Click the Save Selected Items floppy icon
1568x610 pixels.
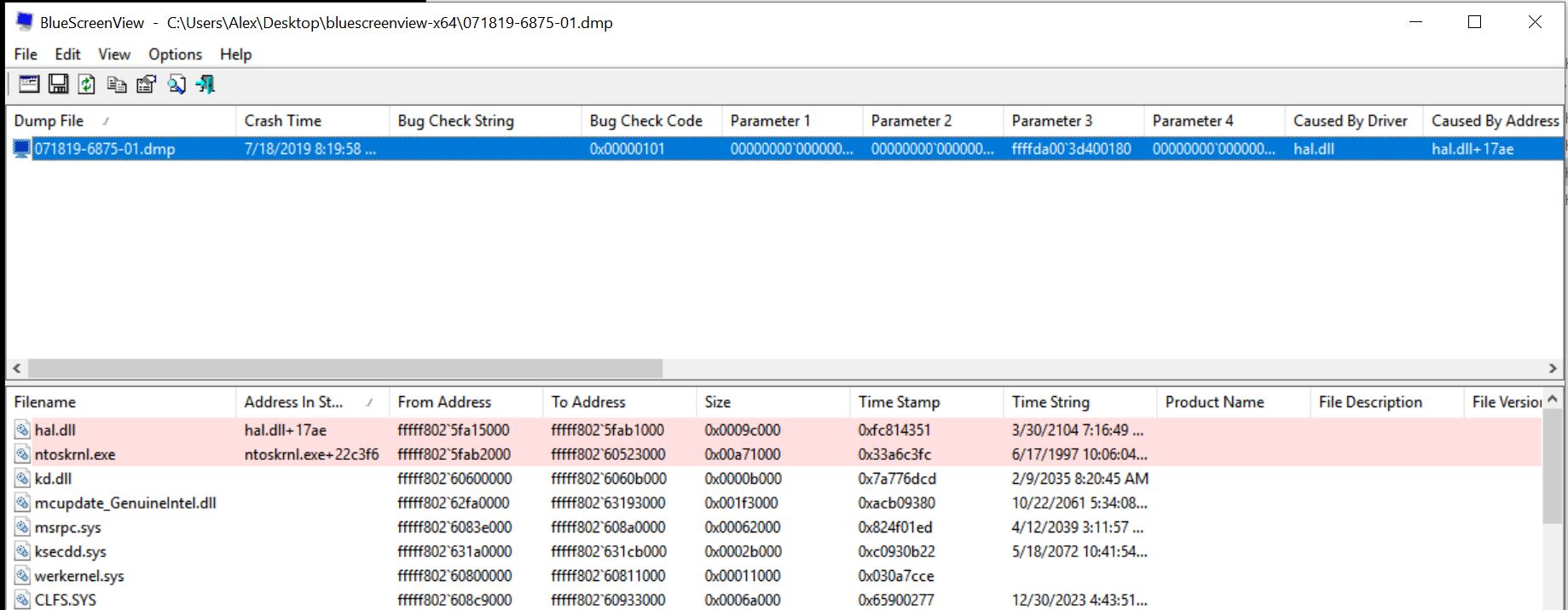(x=58, y=83)
